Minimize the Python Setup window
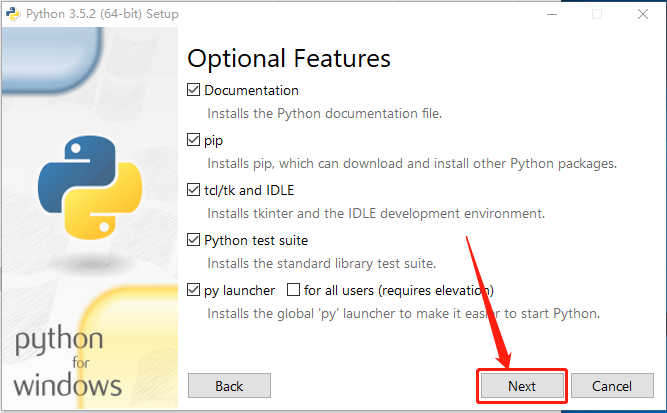The width and height of the screenshot is (667, 413). tap(552, 14)
